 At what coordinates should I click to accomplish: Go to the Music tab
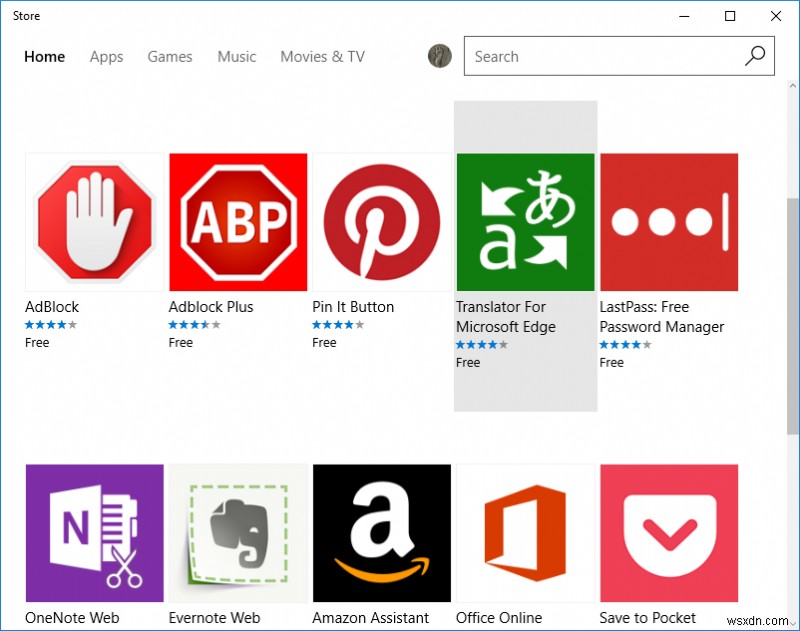pyautogui.click(x=236, y=57)
